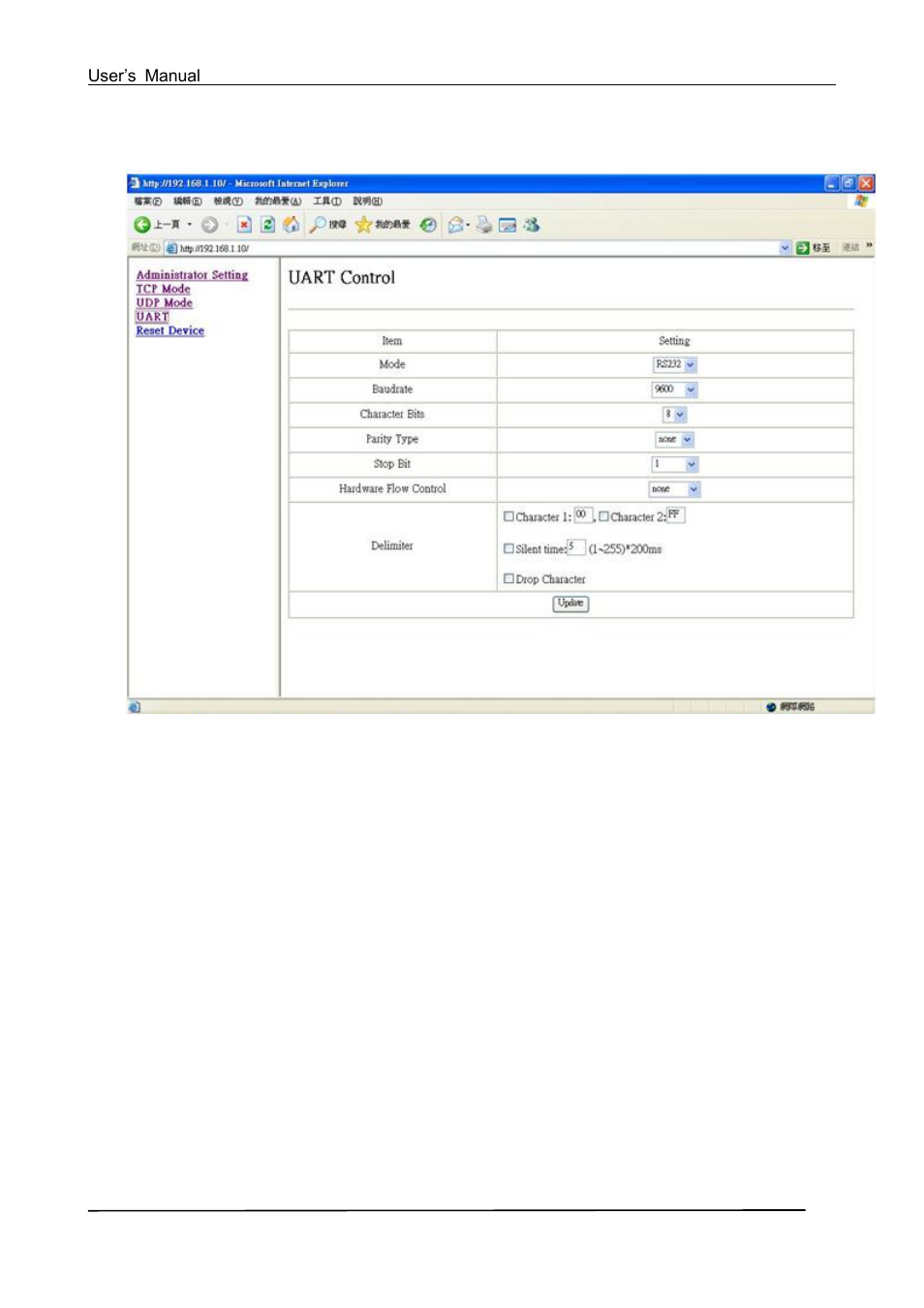
Task: Open the Mode RS232 dropdown
Action: click(x=675, y=364)
